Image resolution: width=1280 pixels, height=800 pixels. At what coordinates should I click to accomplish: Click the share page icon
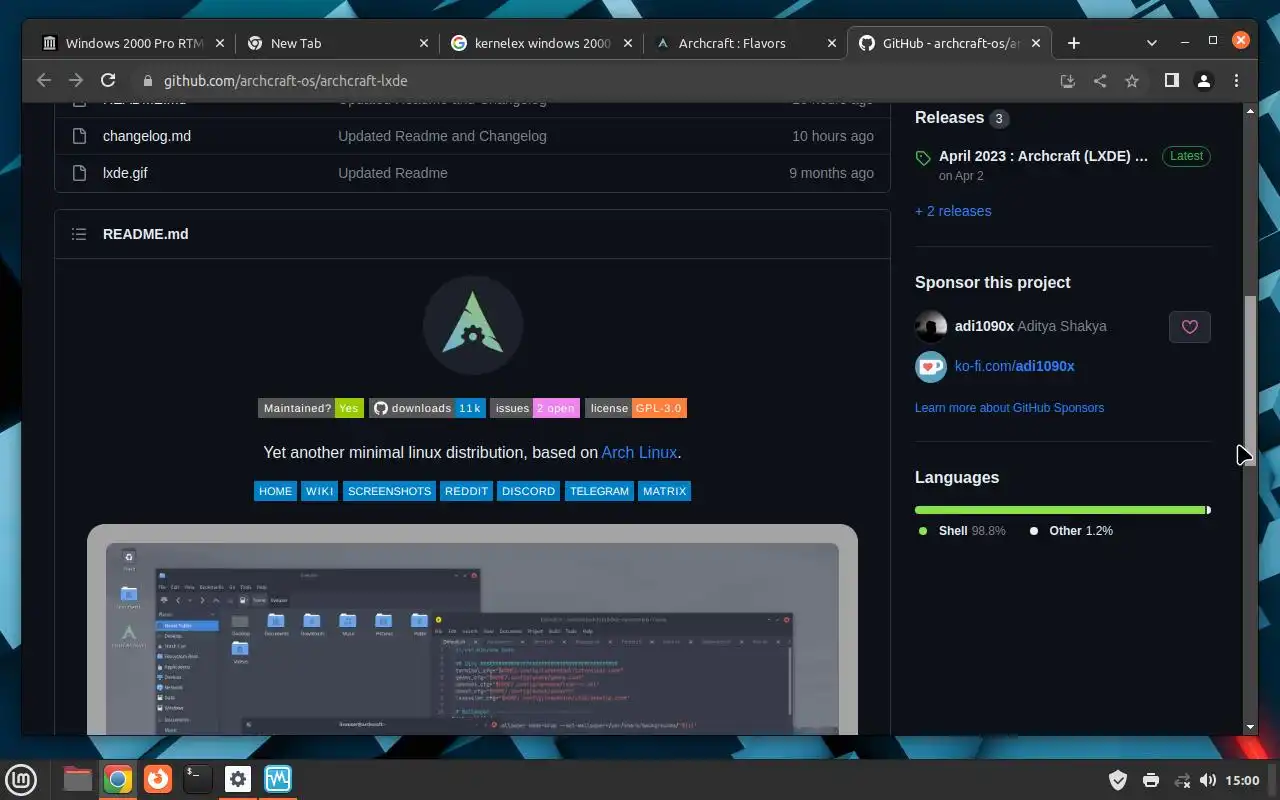pos(1100,81)
